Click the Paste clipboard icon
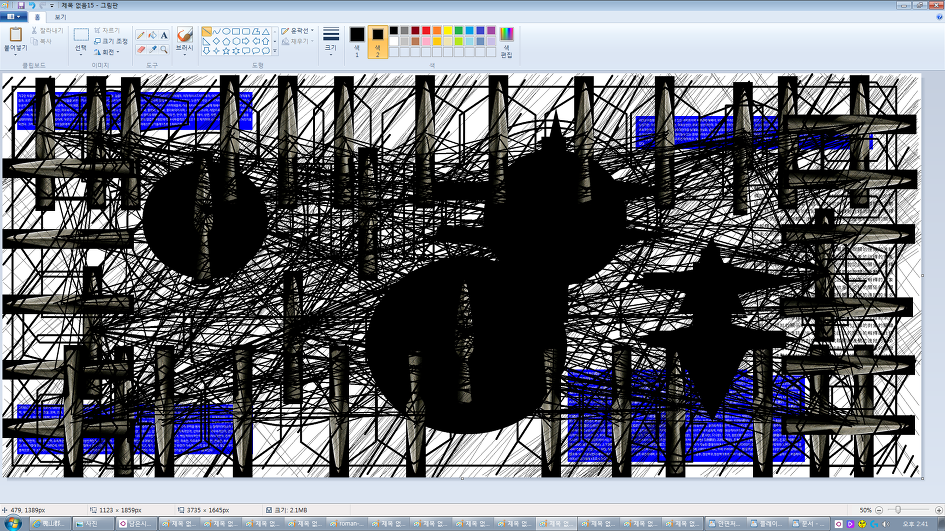The width and height of the screenshot is (945, 531). point(15,35)
